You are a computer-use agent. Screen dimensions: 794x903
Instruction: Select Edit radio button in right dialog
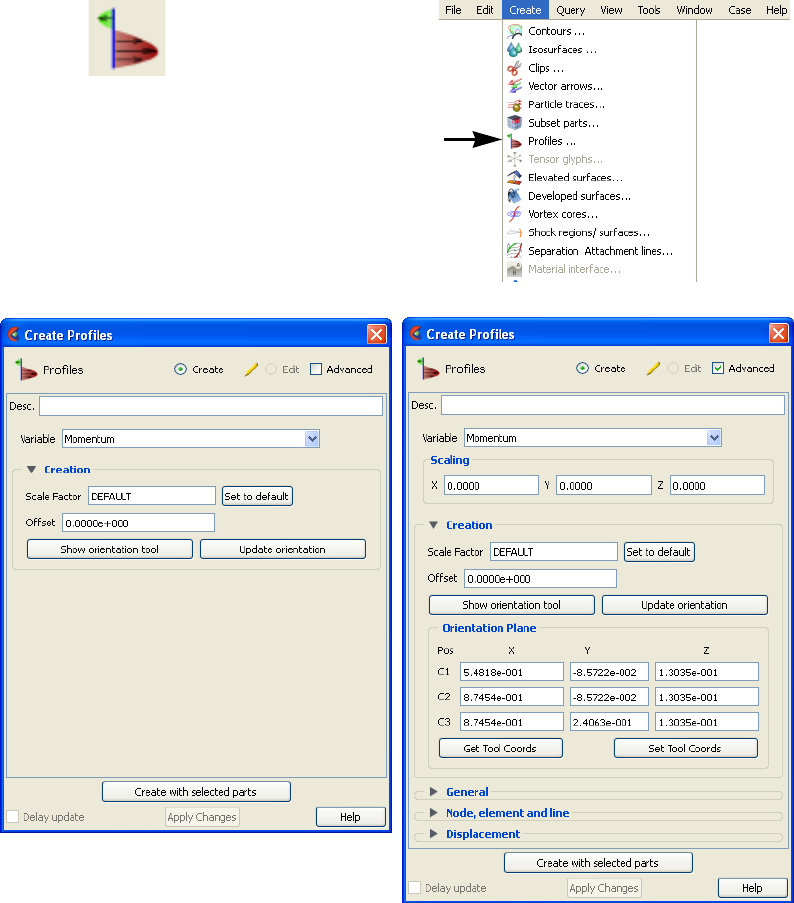click(673, 368)
